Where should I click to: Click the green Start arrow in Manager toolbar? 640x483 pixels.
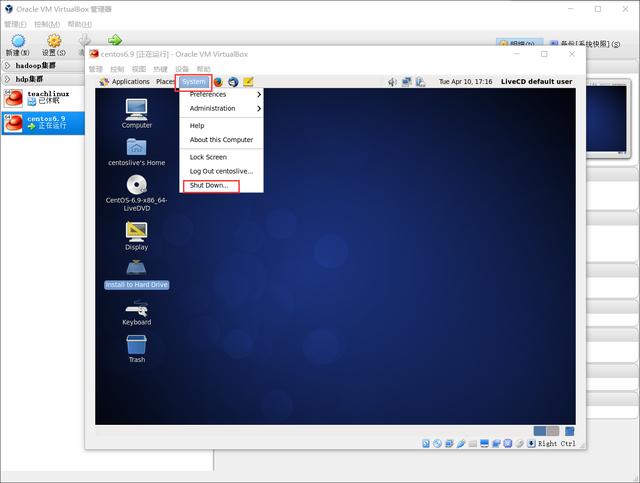click(x=115, y=40)
